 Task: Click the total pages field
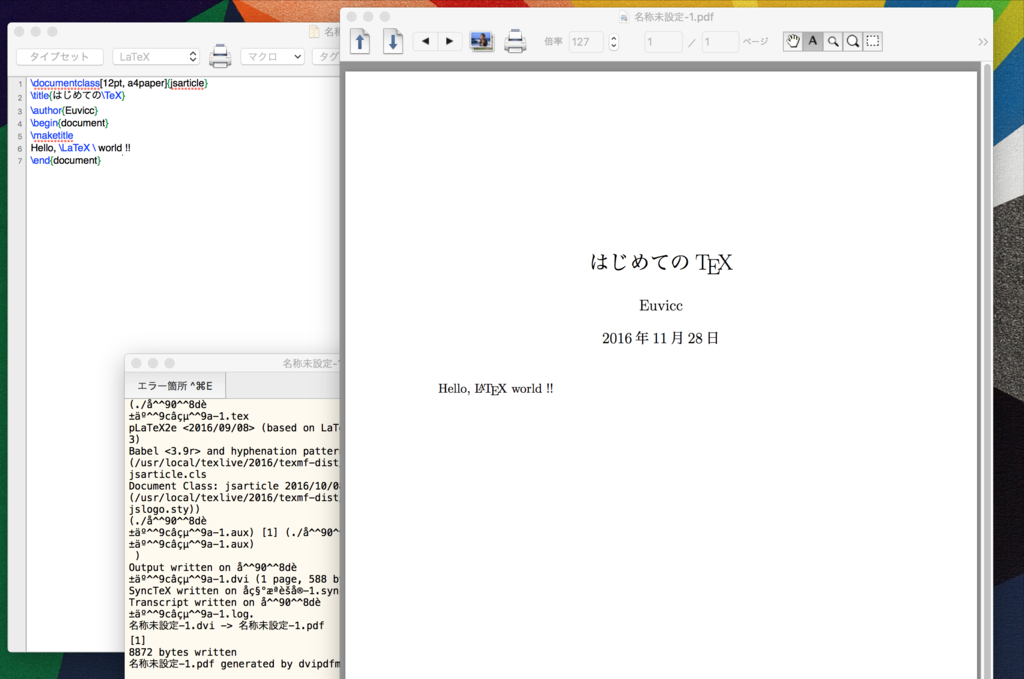(720, 42)
